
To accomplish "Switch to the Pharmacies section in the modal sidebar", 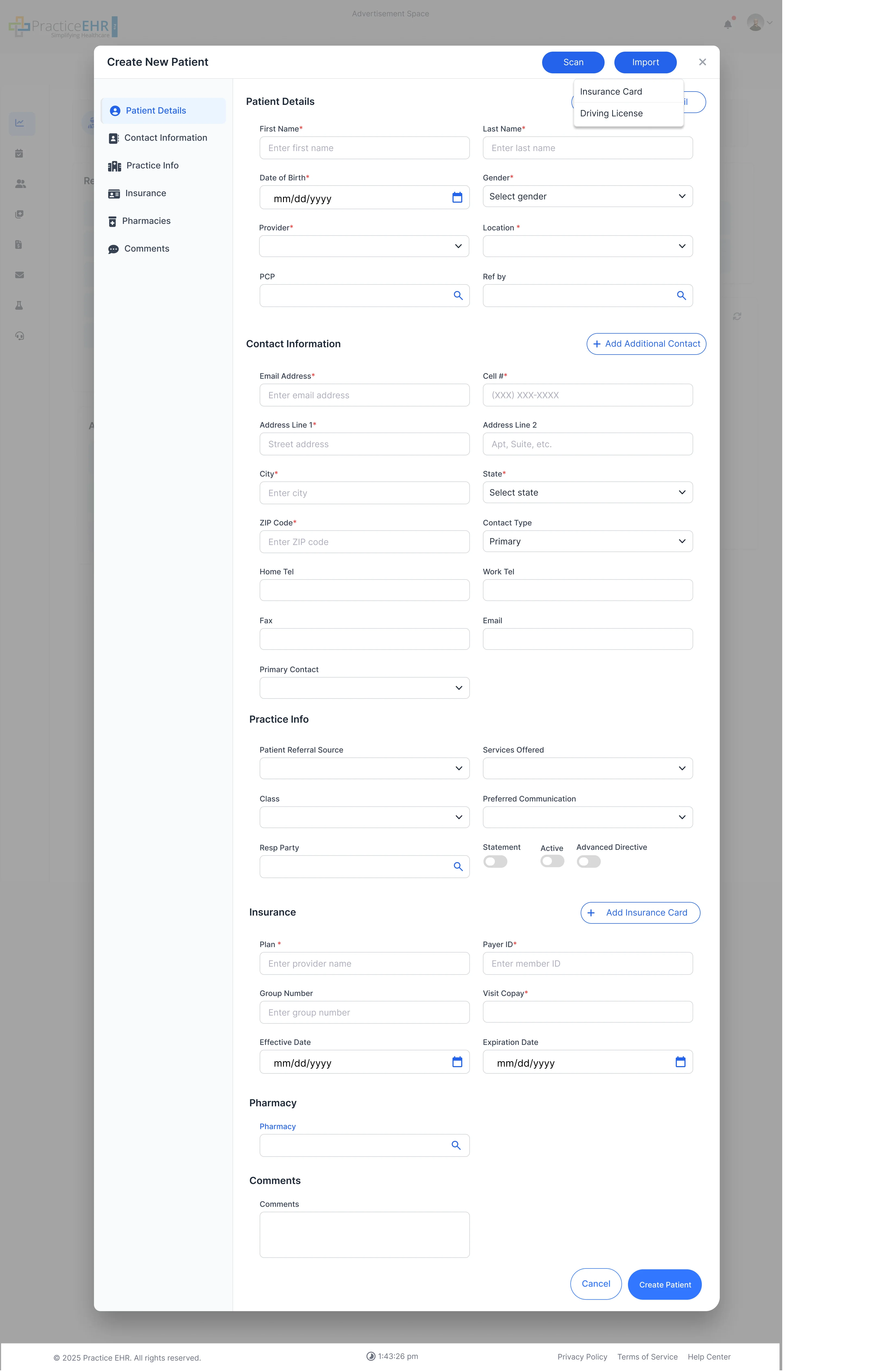I will click(x=146, y=221).
